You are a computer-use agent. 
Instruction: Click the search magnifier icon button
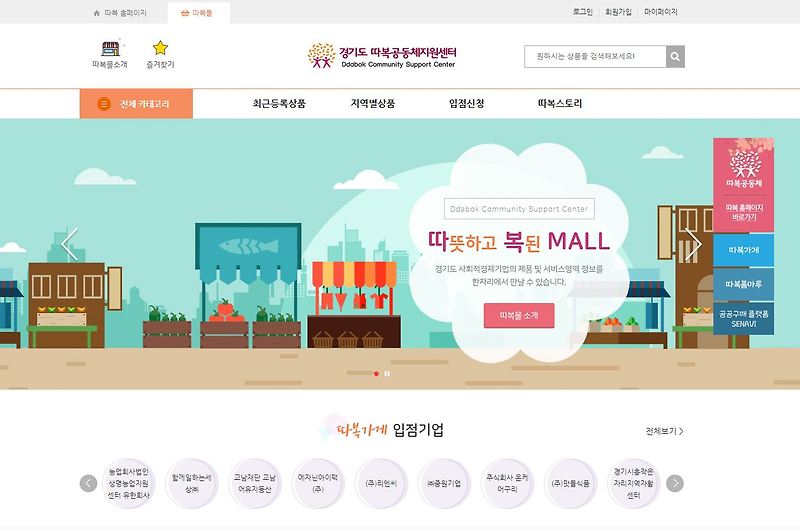click(675, 57)
